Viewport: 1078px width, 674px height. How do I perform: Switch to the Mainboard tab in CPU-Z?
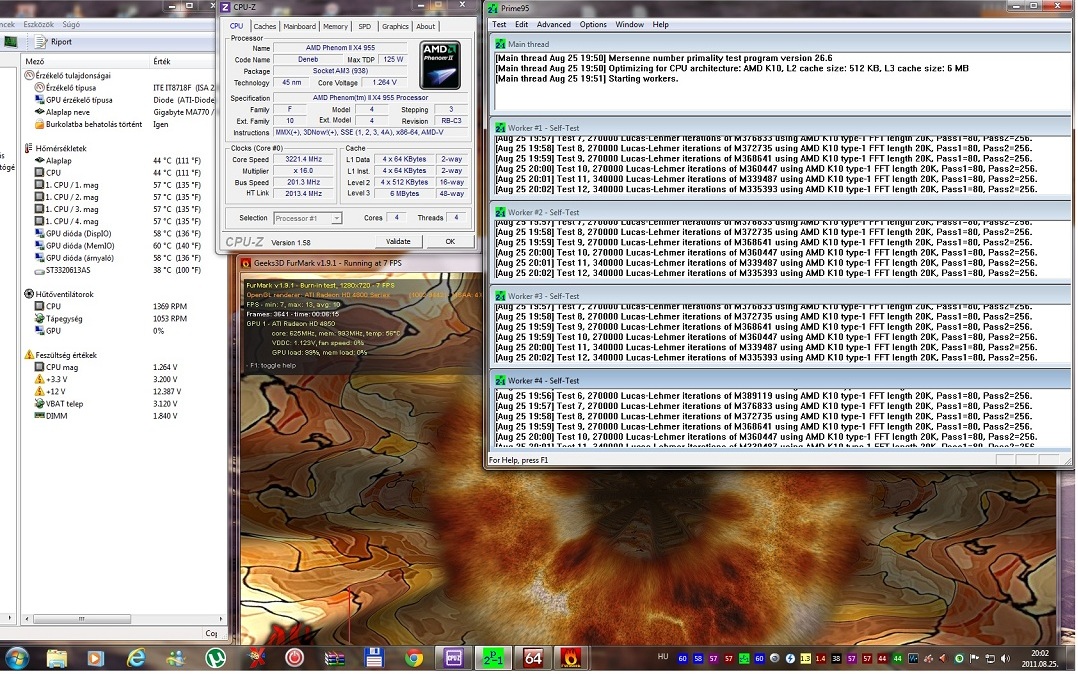click(x=300, y=26)
